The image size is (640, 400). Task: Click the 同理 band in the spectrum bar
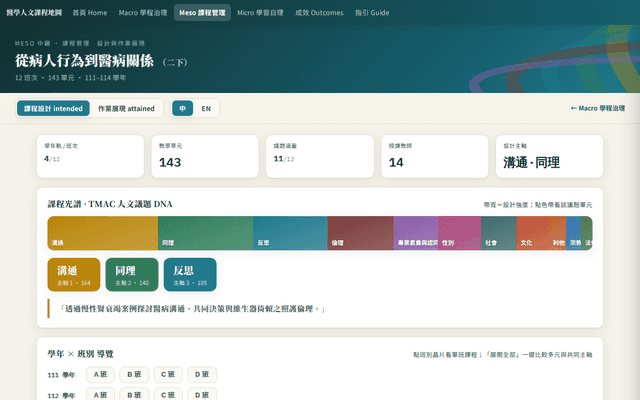pyautogui.click(x=205, y=233)
